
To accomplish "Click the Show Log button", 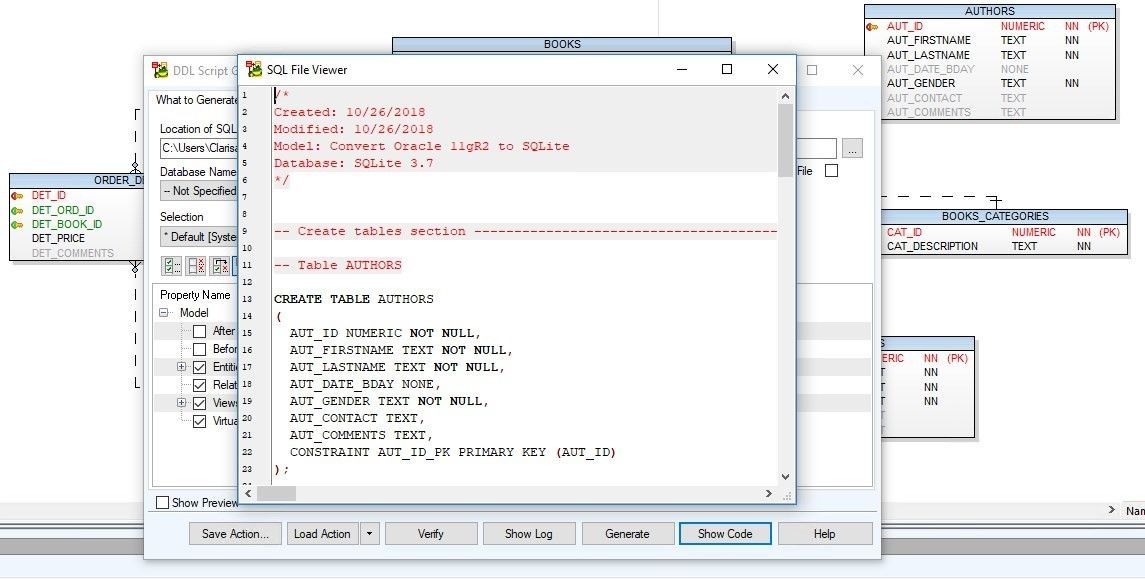I will (529, 534).
